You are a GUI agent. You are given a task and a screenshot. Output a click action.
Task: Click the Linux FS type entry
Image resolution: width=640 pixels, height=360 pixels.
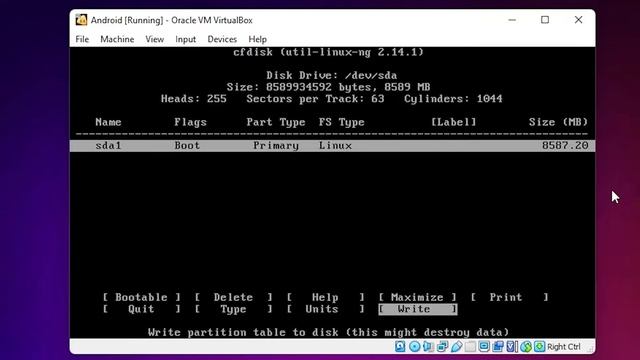[336, 146]
